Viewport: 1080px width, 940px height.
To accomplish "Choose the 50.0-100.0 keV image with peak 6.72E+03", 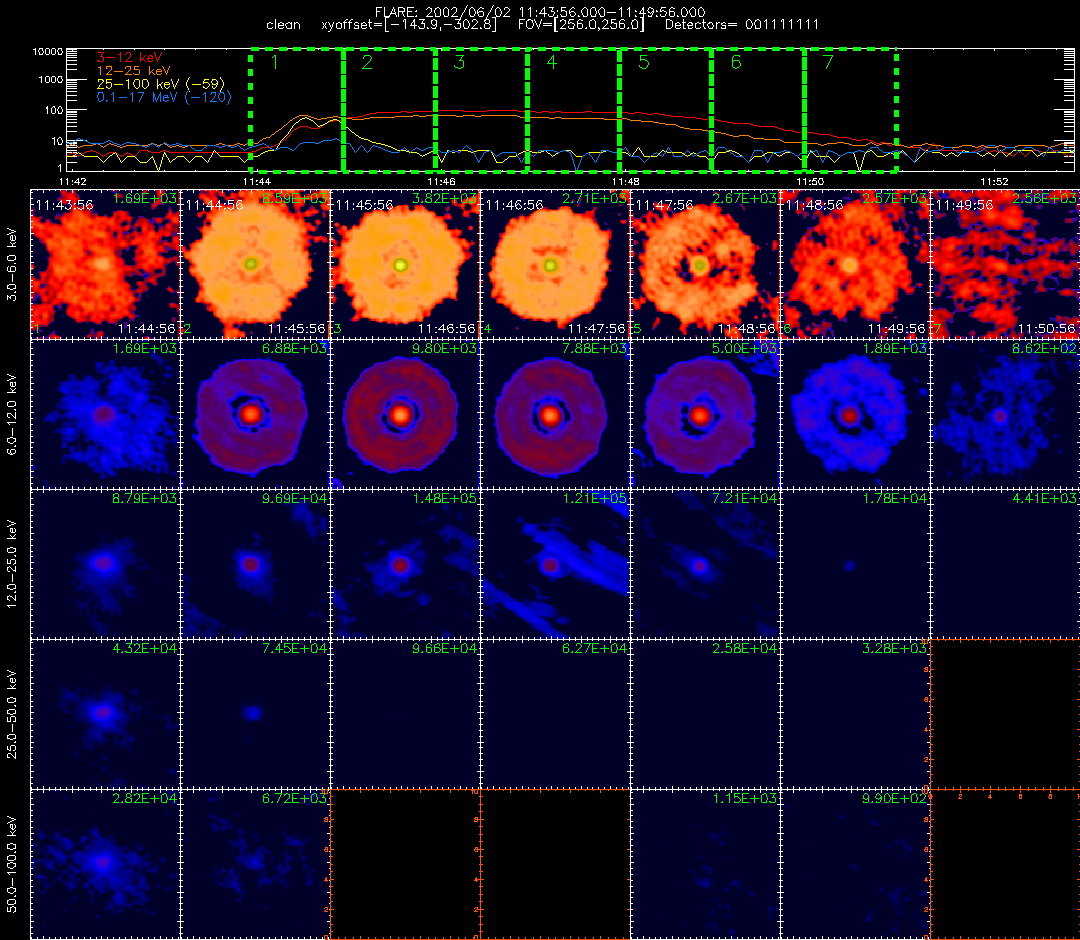I will pos(256,864).
